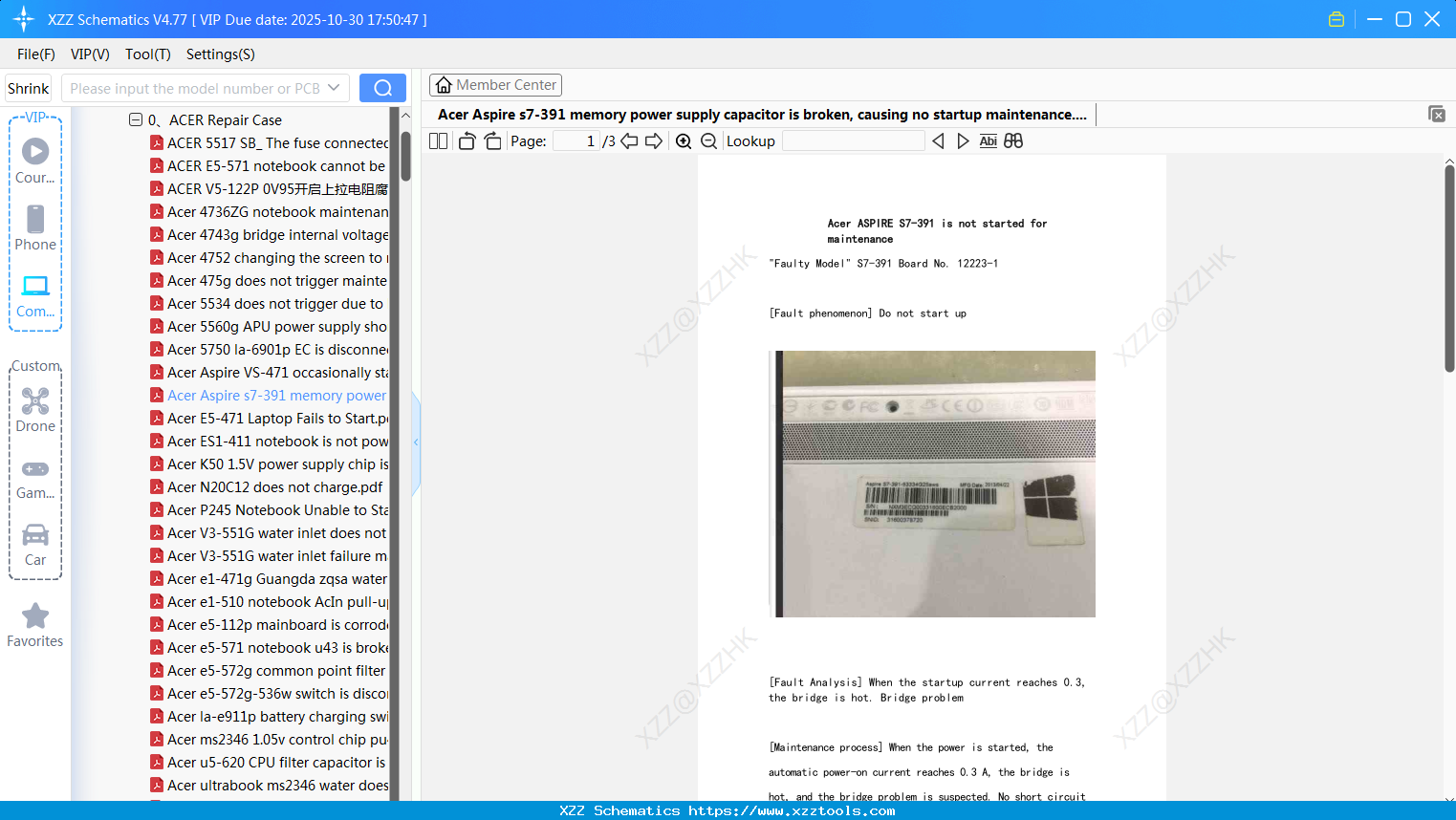Open Acer ES1-411 notebook is not powered file

tap(270, 442)
